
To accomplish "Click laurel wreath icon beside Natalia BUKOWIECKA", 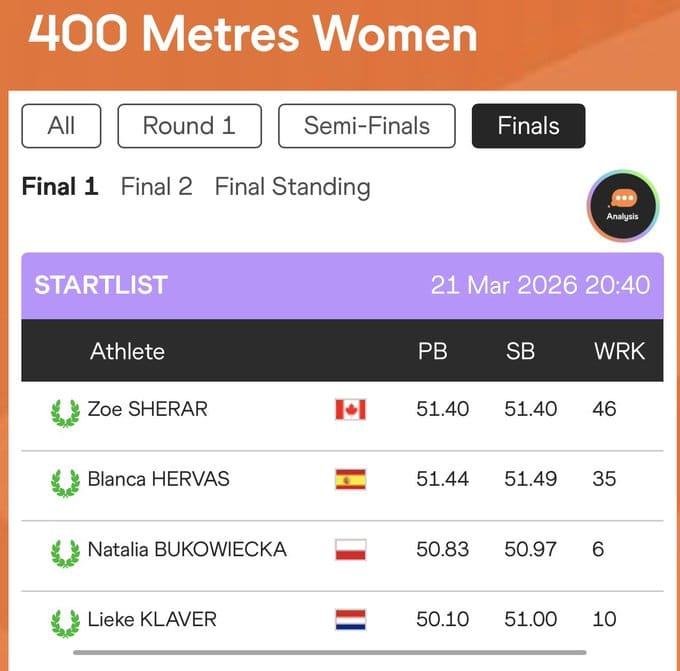I will click(65, 552).
